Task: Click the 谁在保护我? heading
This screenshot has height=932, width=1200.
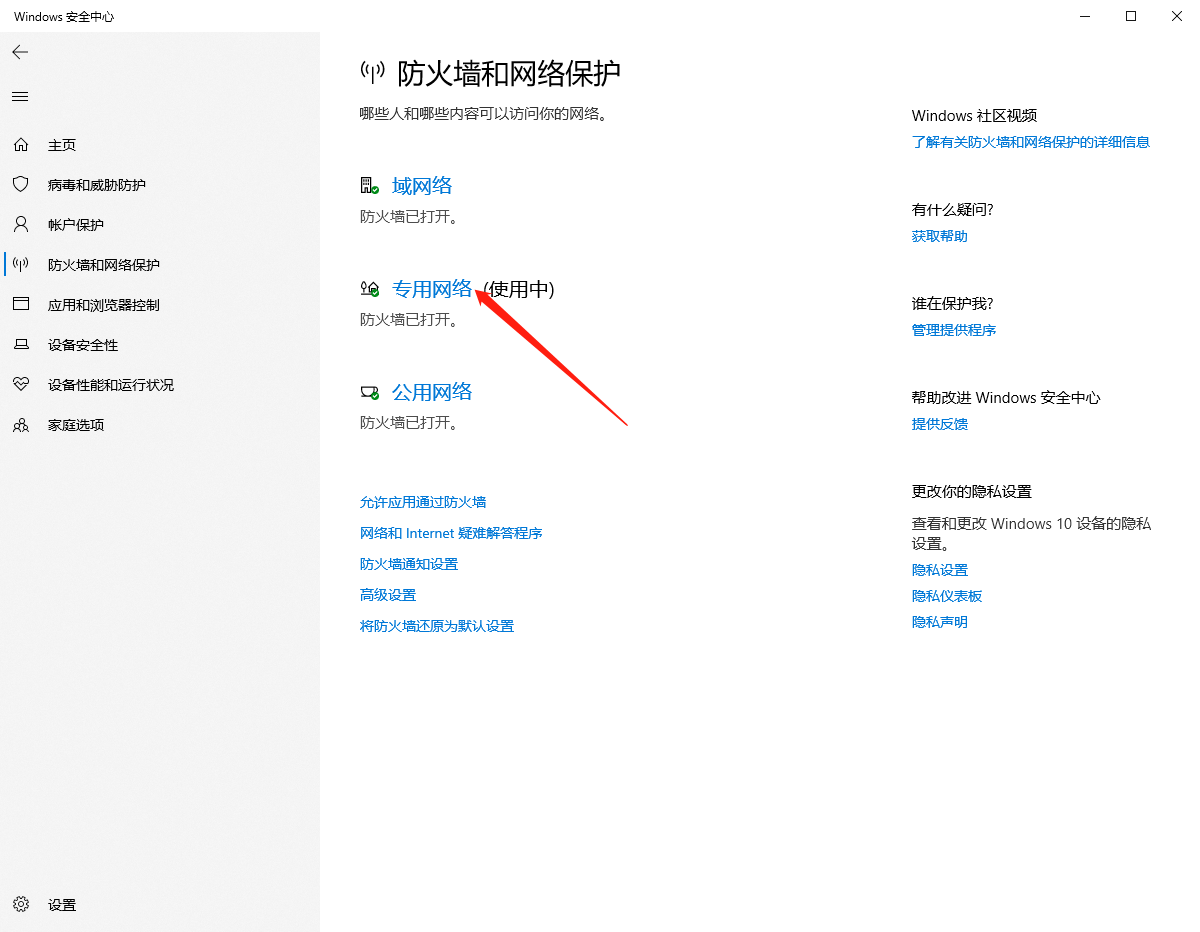Action: (953, 304)
